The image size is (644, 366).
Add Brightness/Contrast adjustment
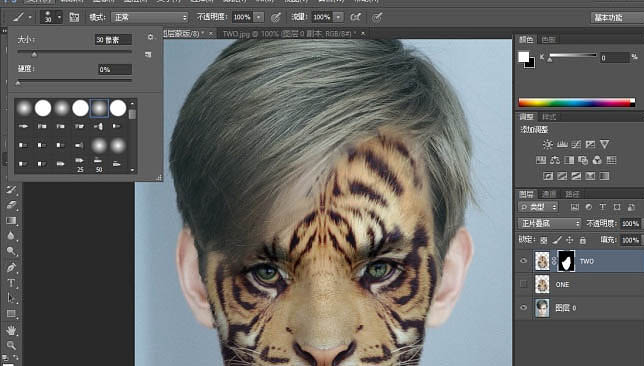(x=547, y=144)
